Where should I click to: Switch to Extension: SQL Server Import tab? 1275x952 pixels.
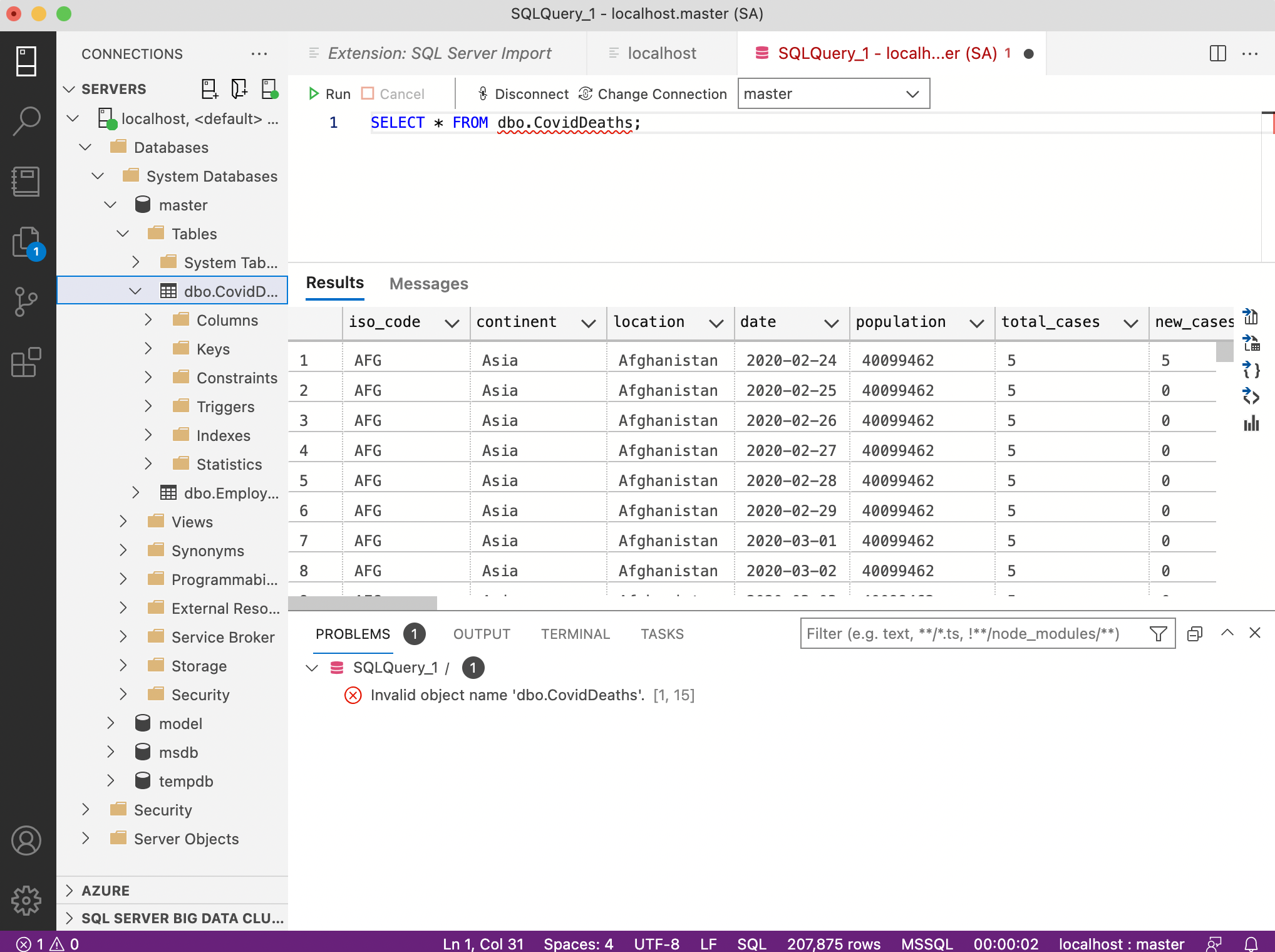coord(437,53)
